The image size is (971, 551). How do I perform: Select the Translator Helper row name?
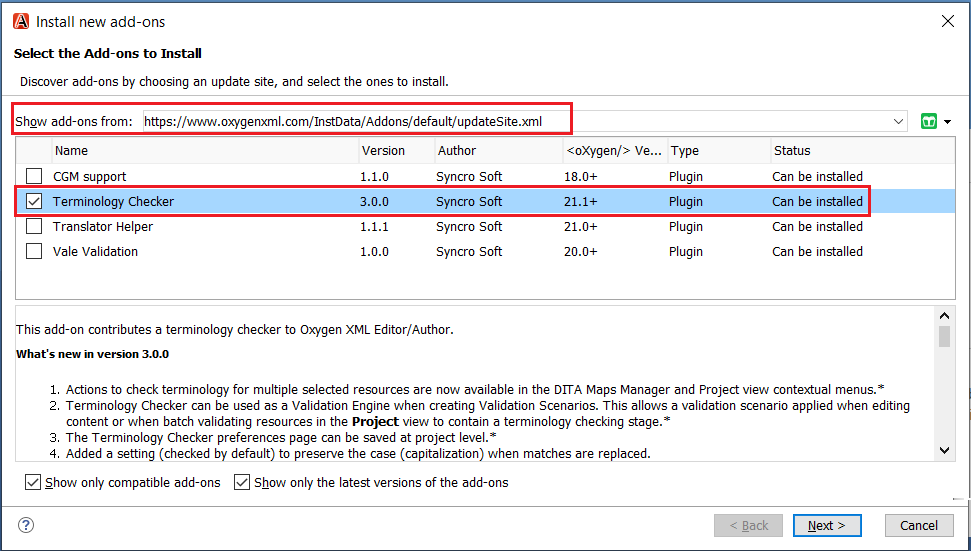tap(103, 227)
